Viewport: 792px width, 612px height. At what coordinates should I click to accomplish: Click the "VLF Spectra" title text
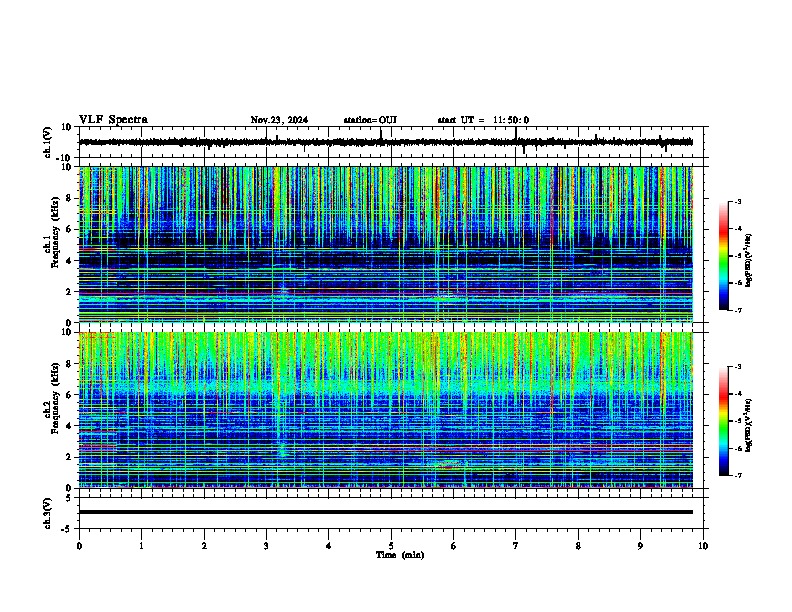(x=113, y=120)
